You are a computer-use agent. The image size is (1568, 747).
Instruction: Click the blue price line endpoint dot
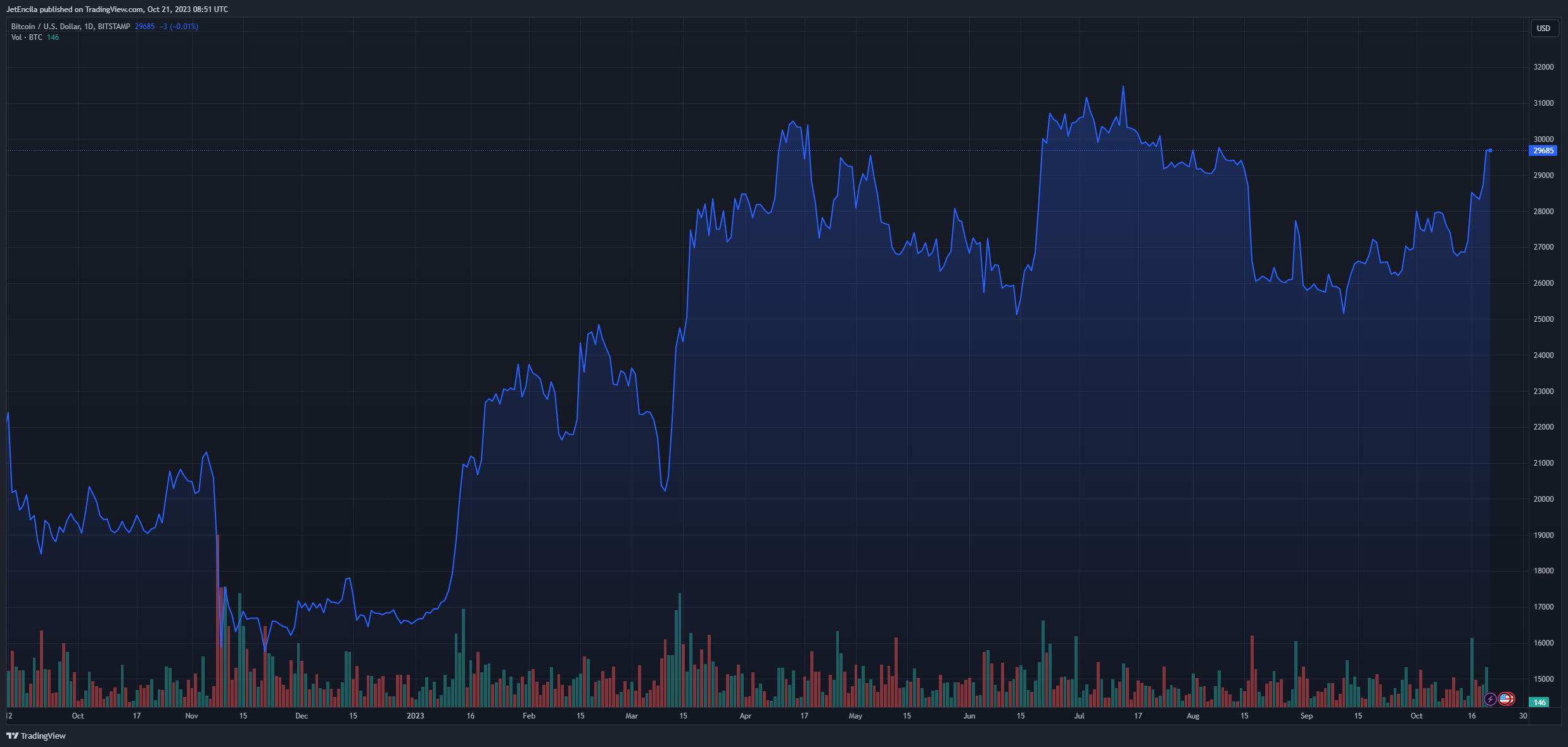tap(1490, 150)
